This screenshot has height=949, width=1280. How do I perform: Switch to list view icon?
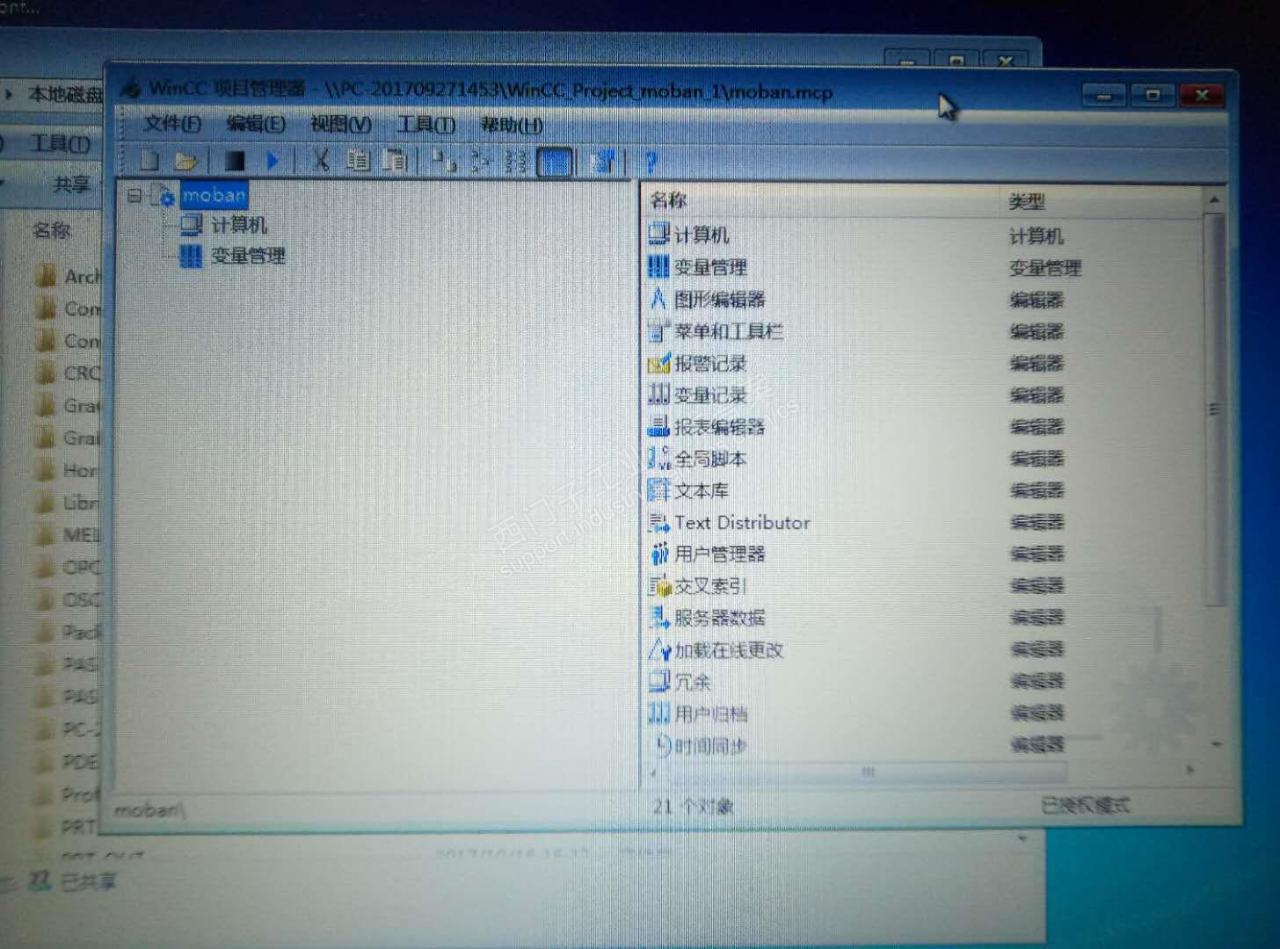pos(517,160)
